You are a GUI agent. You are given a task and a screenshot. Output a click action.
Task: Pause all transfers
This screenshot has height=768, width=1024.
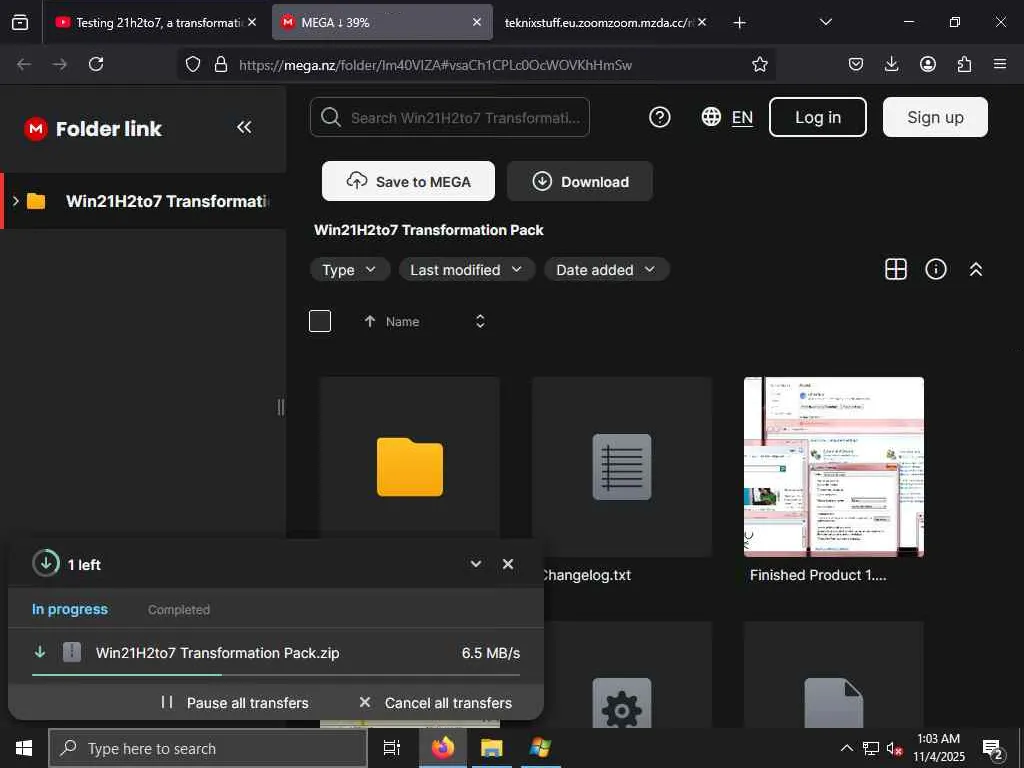point(235,703)
